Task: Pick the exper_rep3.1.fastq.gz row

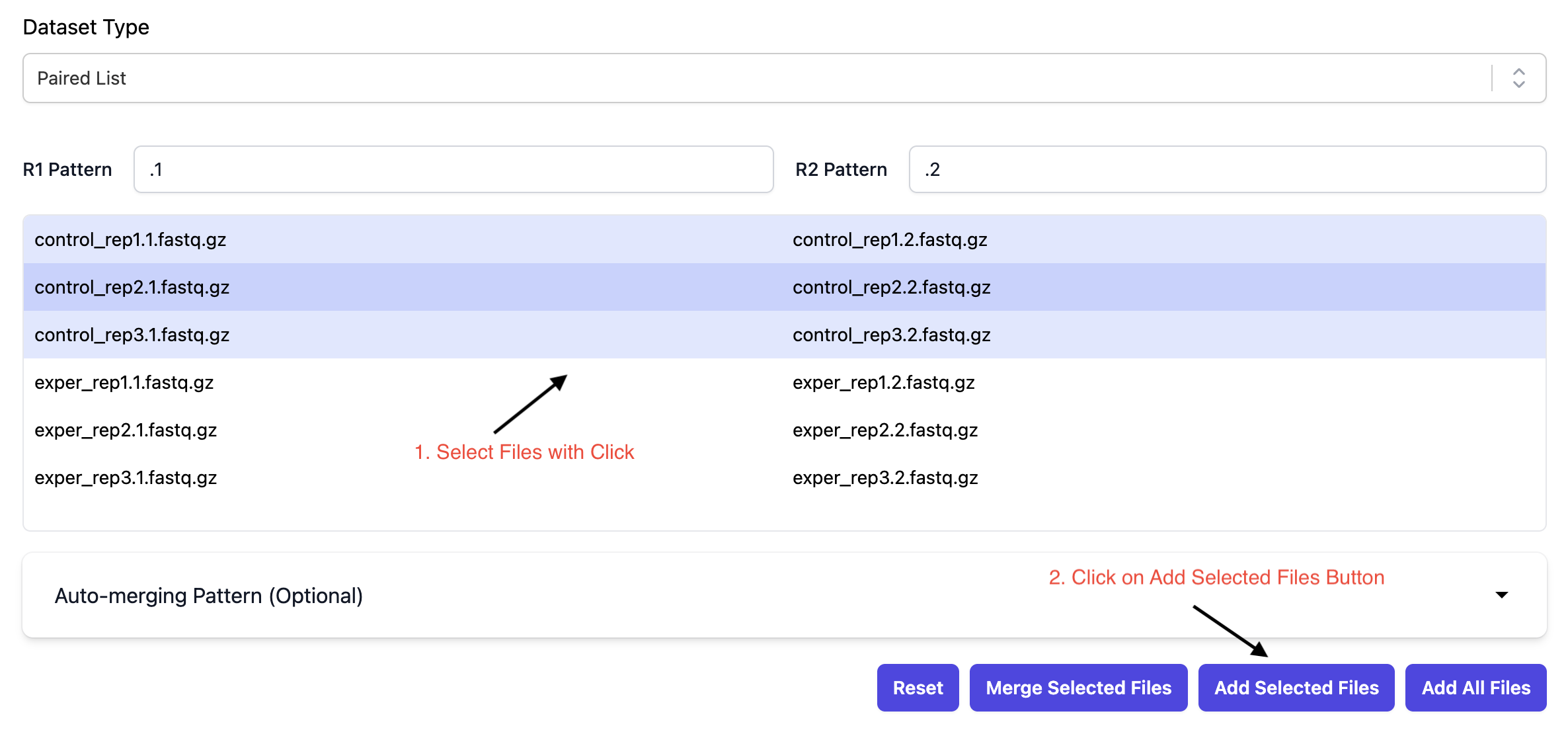Action: 126,477
